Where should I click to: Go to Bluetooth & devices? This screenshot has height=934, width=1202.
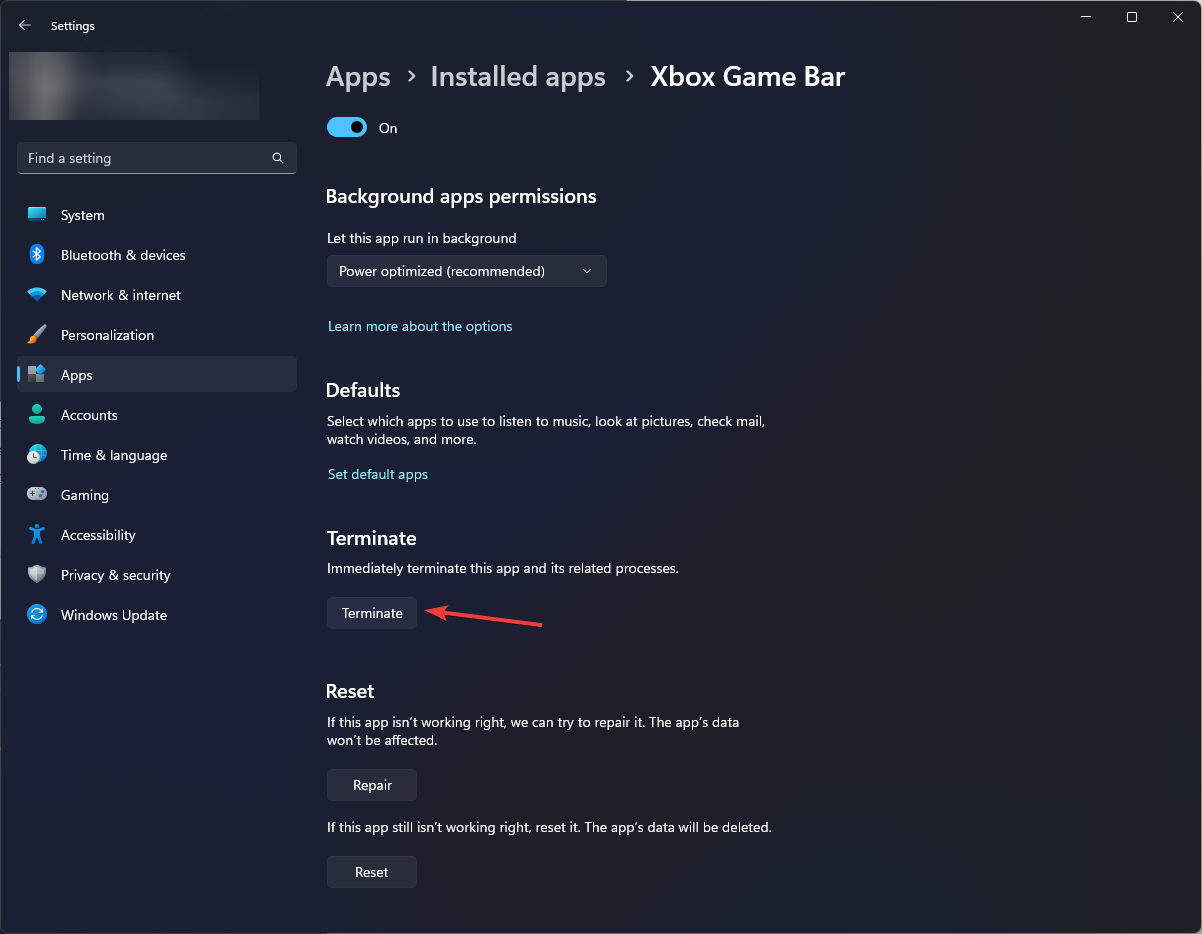tap(157, 255)
